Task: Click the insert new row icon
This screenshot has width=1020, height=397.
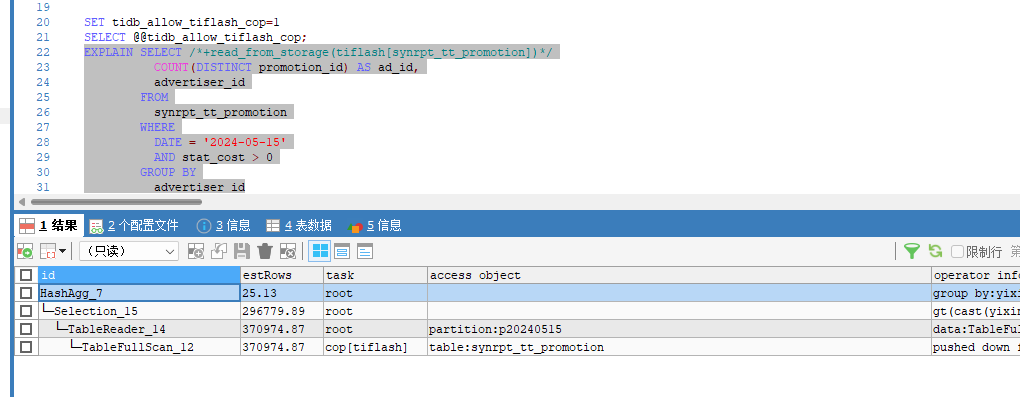Action: (195, 251)
